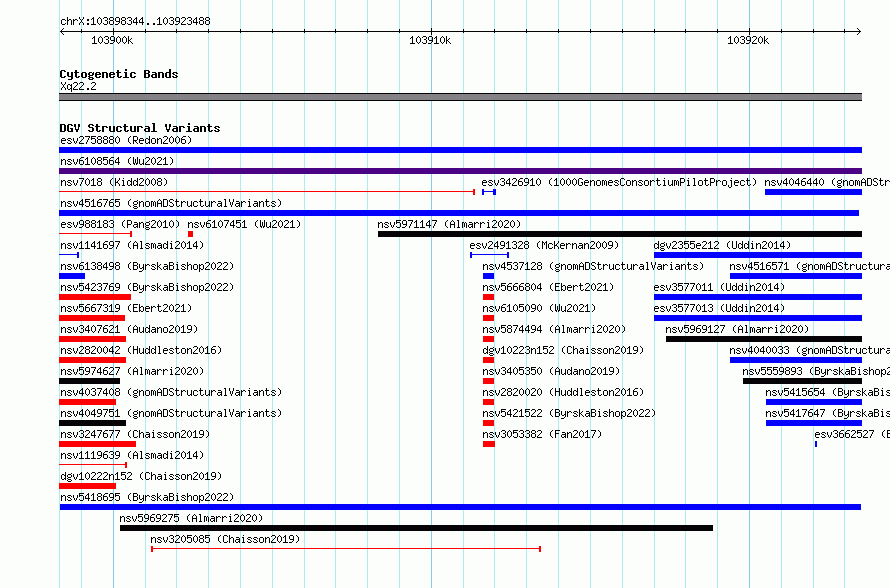Image resolution: width=890 pixels, height=588 pixels.
Task: Click the nsv4040033 gnomAD label
Action: coord(809,350)
